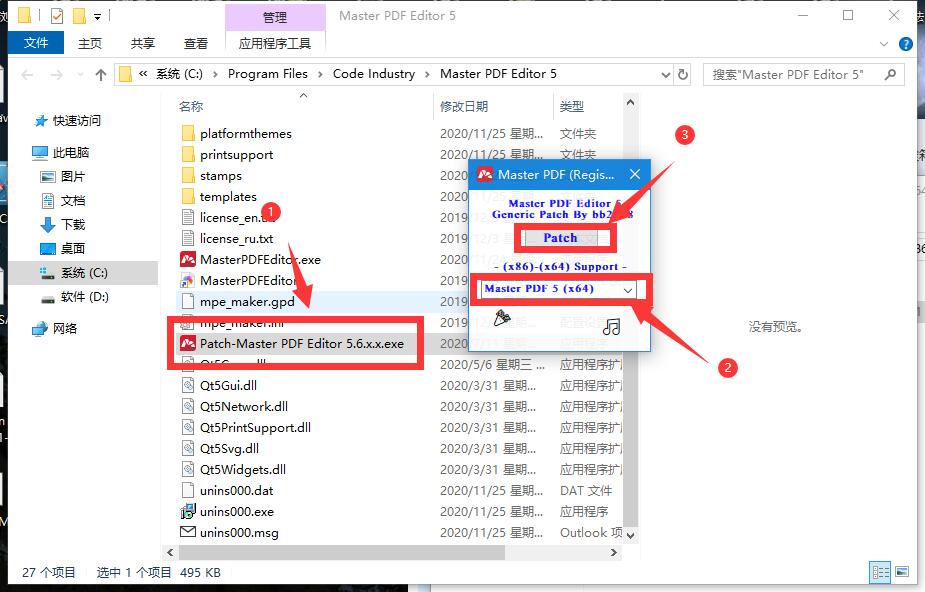Click Code Industry in address path
This screenshot has height=592, width=925.
pos(373,74)
